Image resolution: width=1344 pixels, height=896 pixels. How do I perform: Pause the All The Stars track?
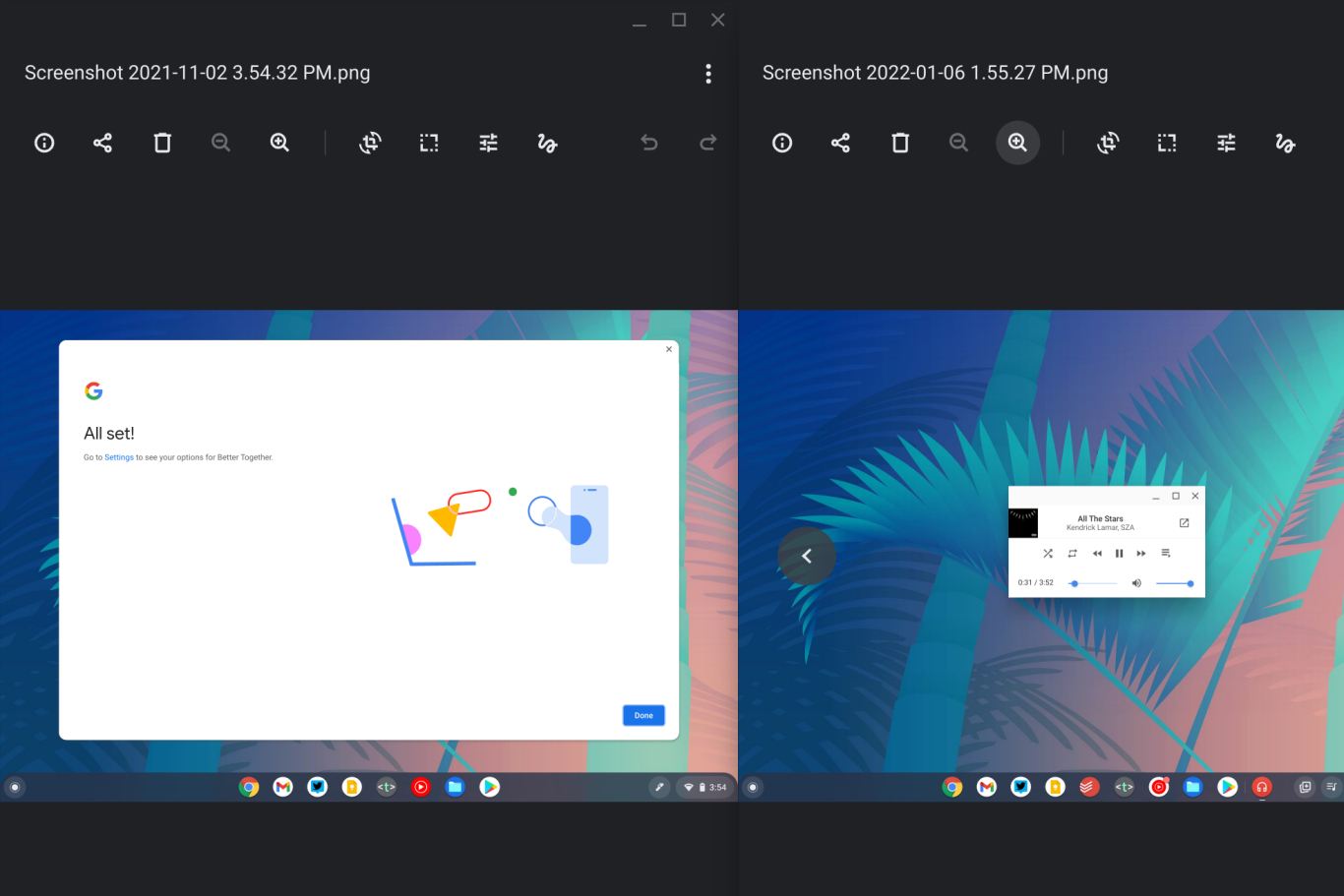1119,554
